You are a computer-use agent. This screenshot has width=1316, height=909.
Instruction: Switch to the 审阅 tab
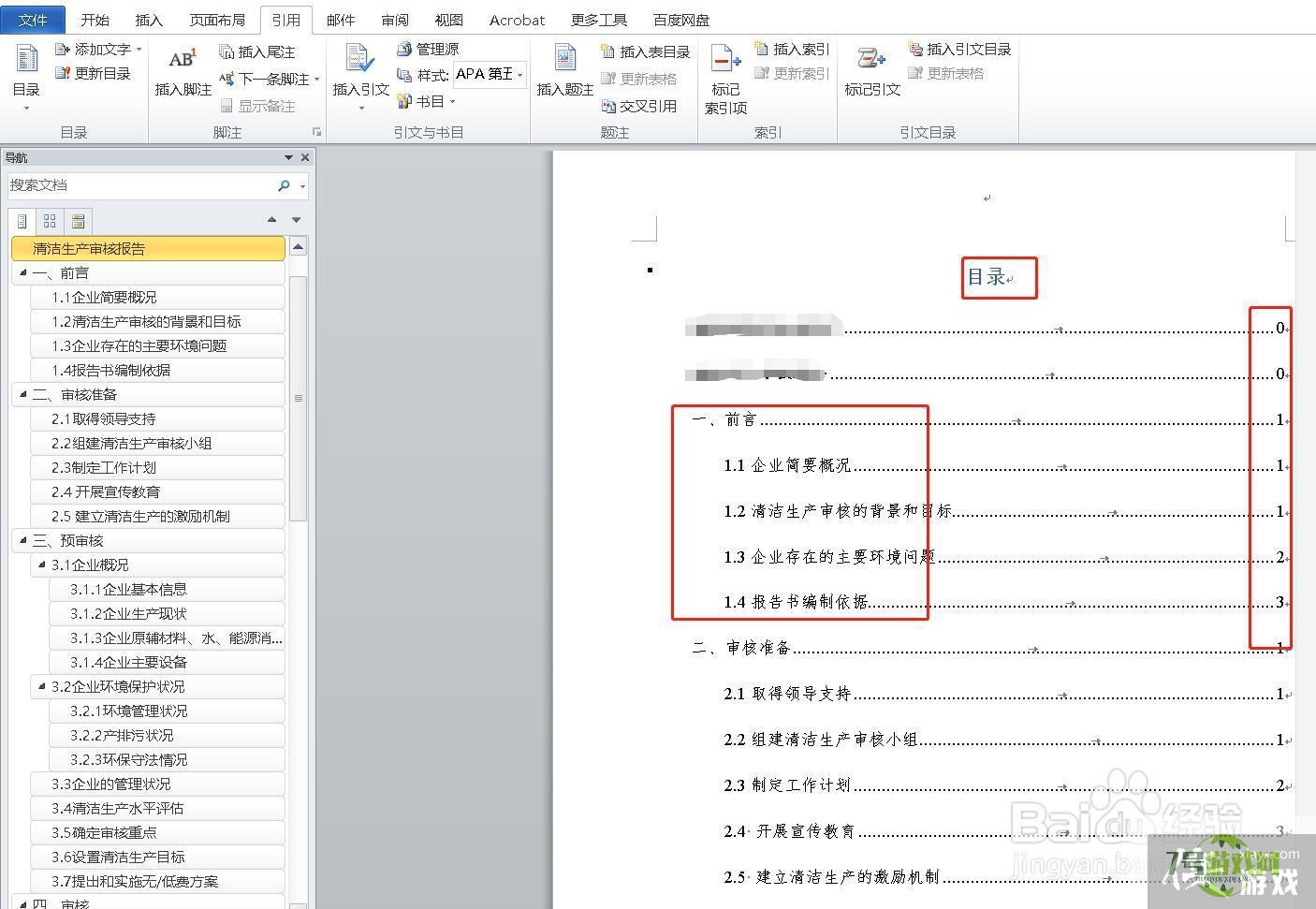395,19
